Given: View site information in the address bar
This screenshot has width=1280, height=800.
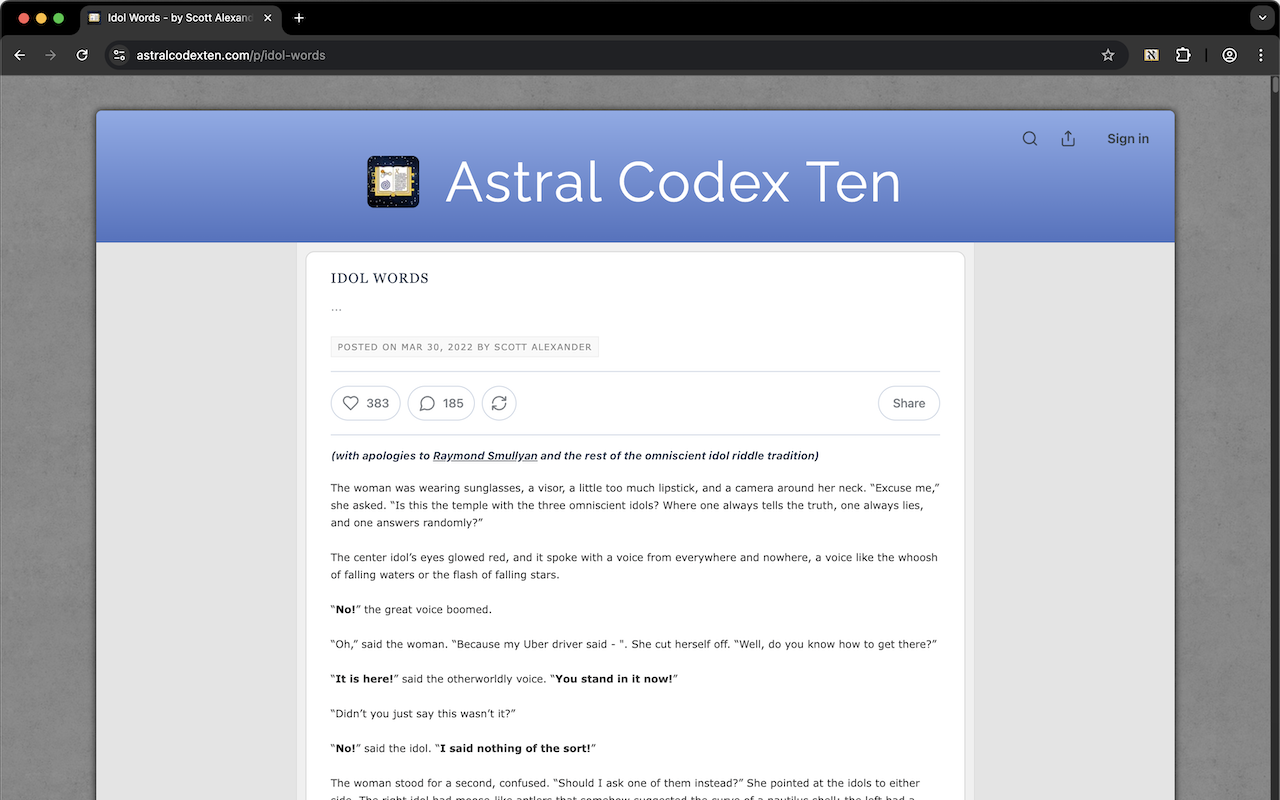Looking at the screenshot, I should coord(118,55).
